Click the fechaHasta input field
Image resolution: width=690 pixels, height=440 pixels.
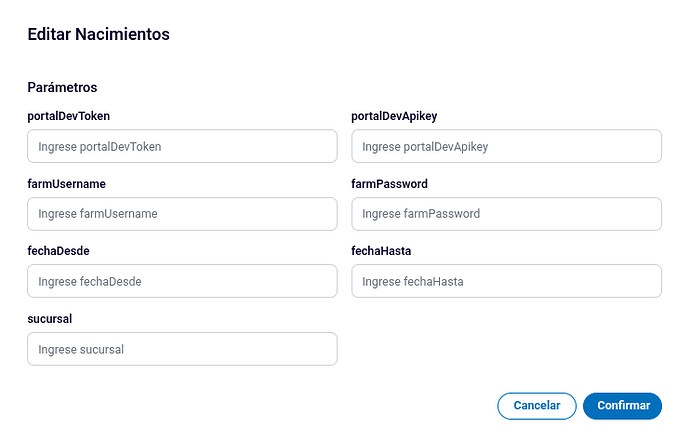(506, 281)
